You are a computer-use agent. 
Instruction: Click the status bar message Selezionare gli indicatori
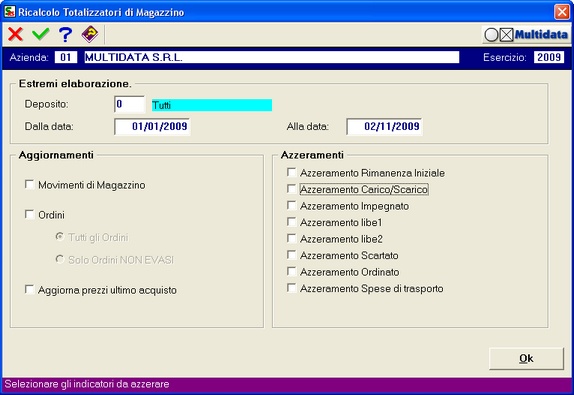pos(87,384)
